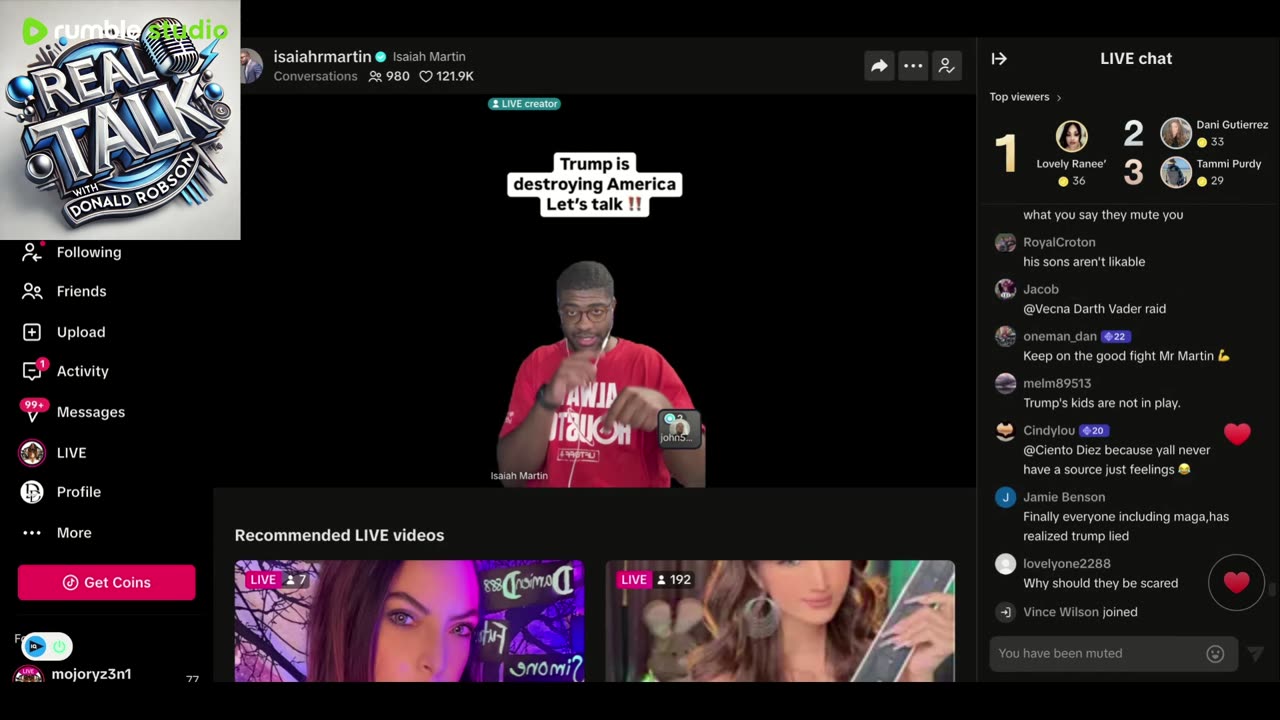The width and height of the screenshot is (1280, 720).
Task: Open Messages in the sidebar
Action: pyautogui.click(x=74, y=412)
